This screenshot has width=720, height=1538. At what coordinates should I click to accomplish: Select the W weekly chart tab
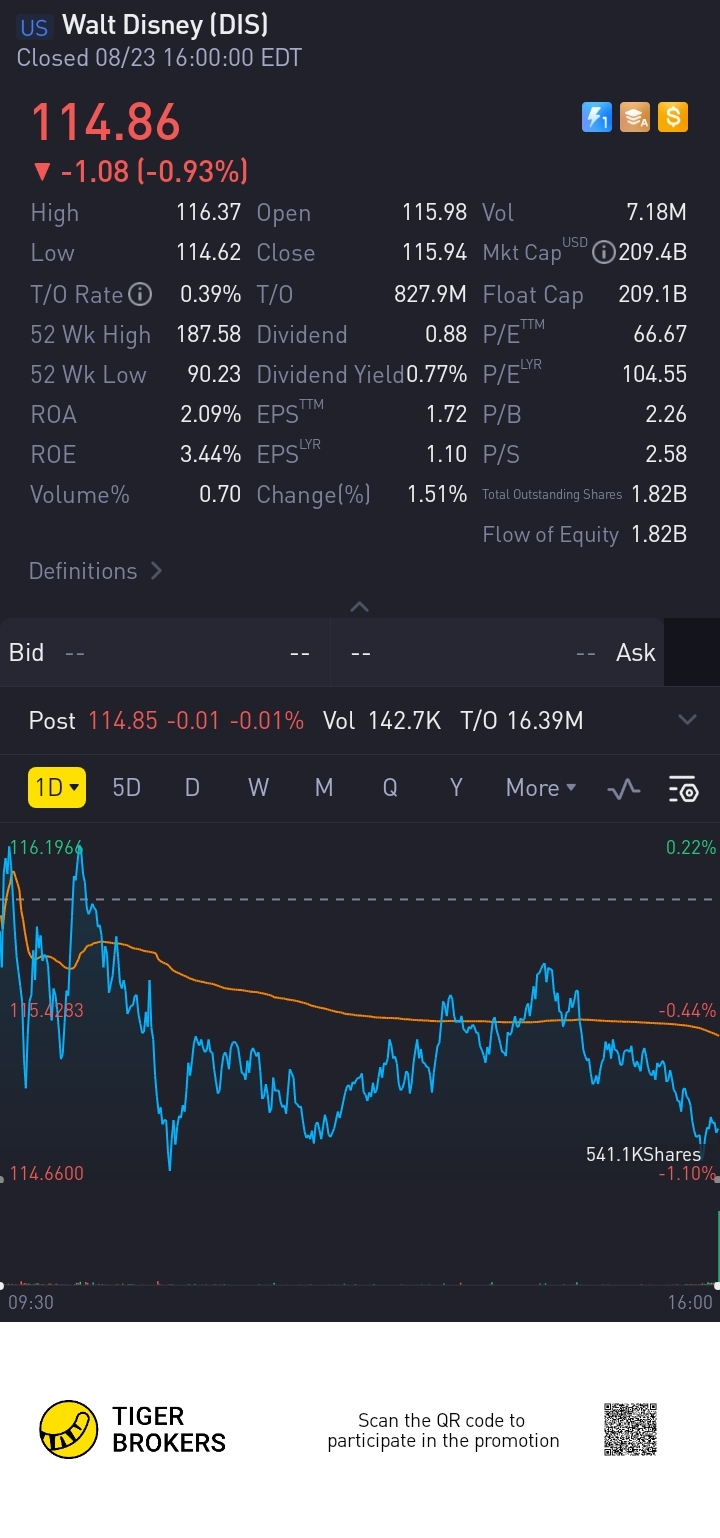[x=258, y=788]
